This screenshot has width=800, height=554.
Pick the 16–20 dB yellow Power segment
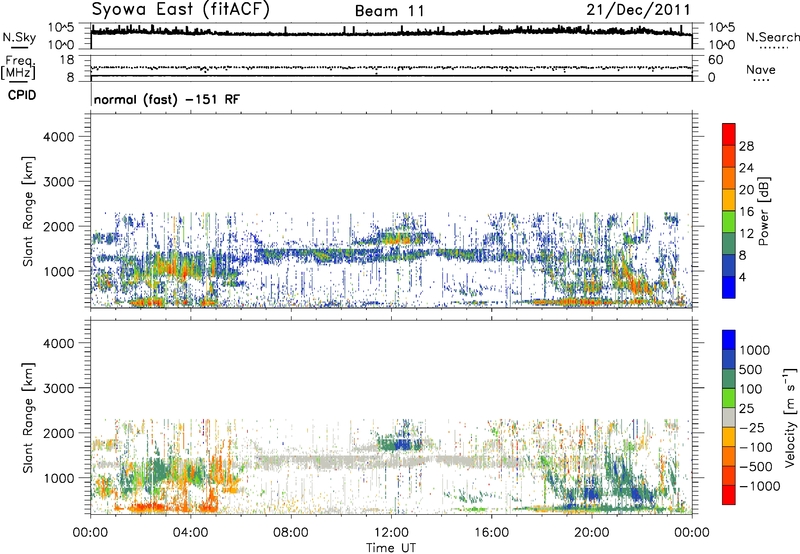click(x=729, y=200)
